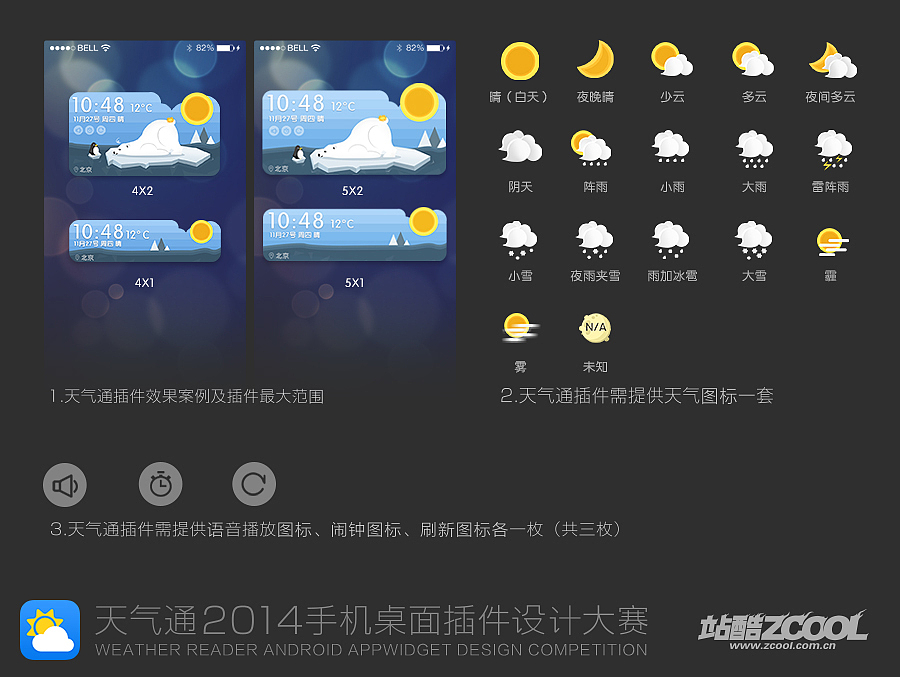Click the 大雨 heavy rain icon
The image size is (900, 677).
tap(755, 149)
